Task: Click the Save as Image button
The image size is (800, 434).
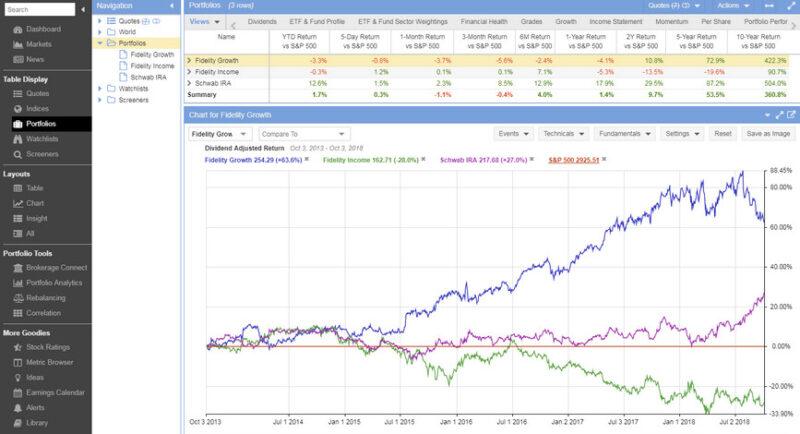Action: (768, 133)
